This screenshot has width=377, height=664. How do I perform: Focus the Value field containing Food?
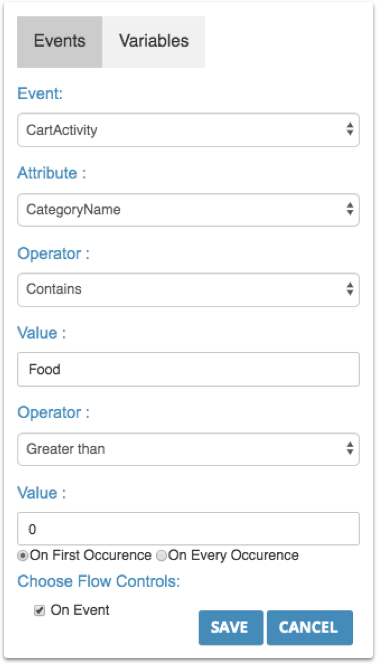(188, 369)
